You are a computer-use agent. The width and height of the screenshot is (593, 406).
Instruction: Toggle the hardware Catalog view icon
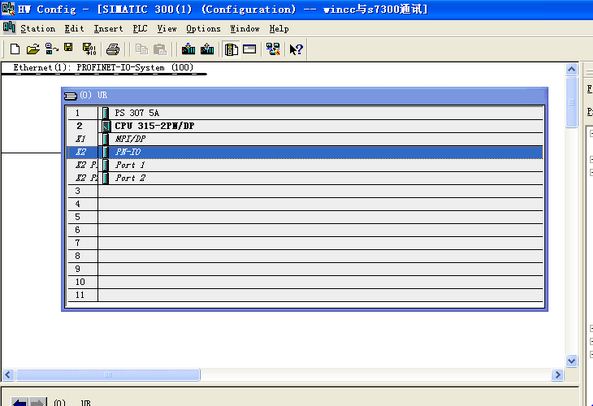tap(231, 49)
